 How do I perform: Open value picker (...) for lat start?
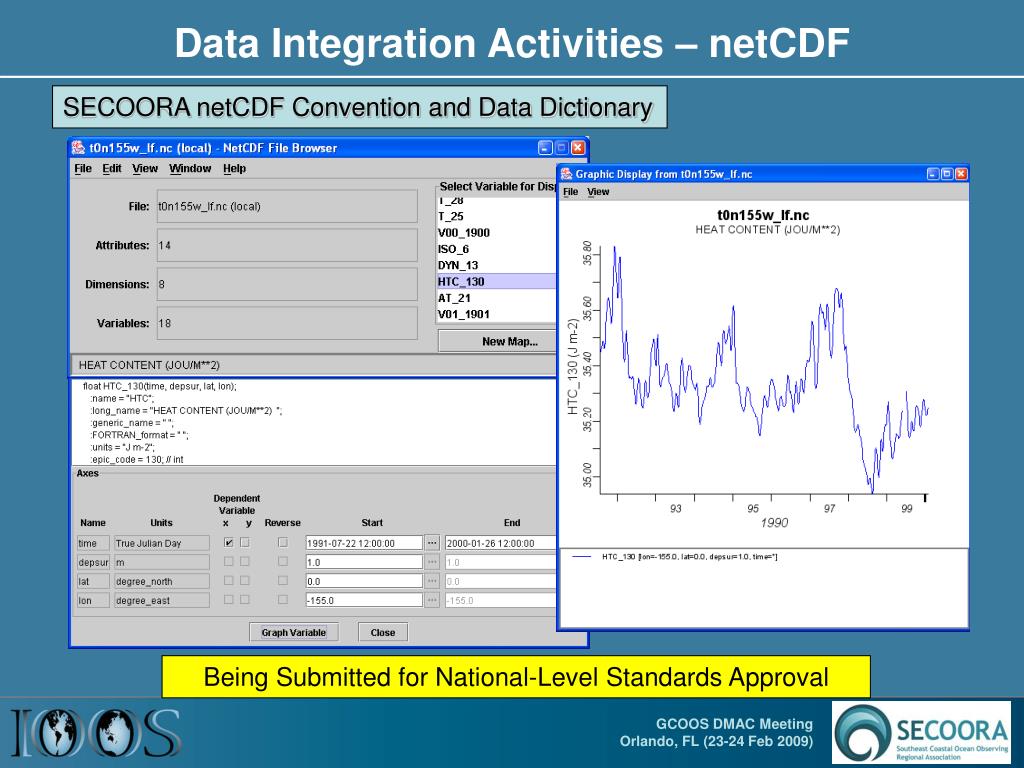click(432, 581)
